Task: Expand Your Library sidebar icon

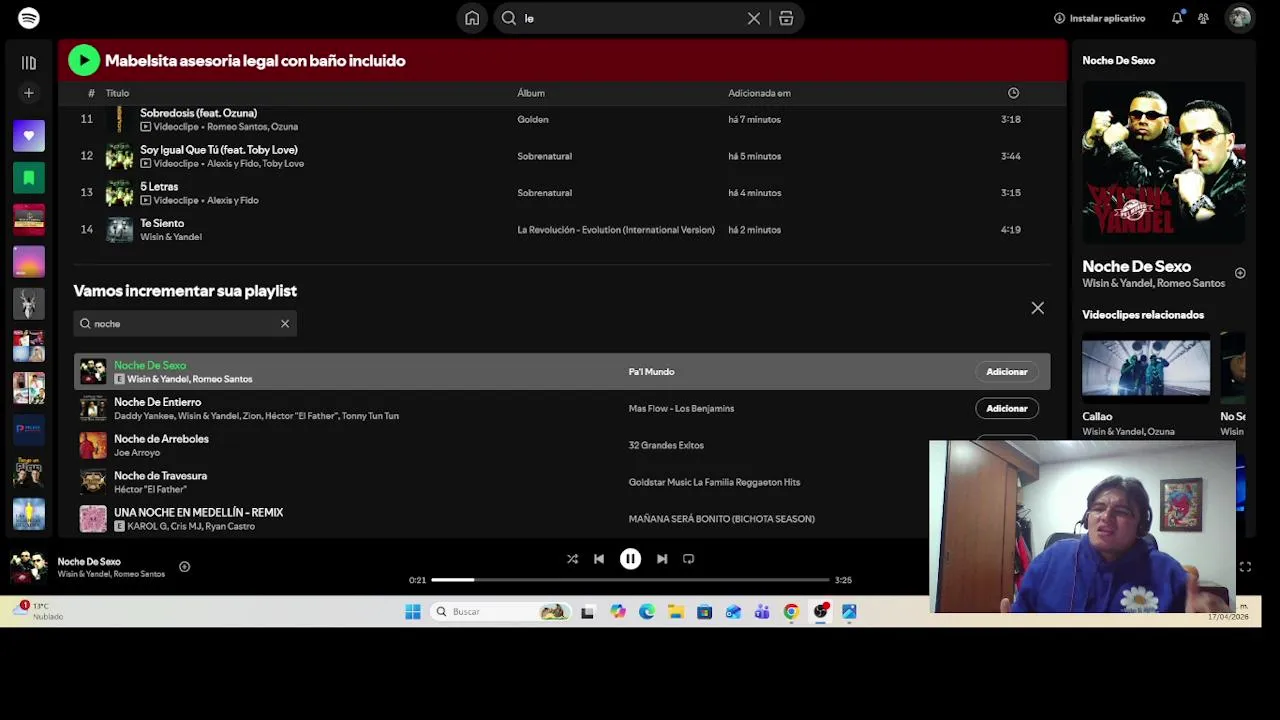Action: point(29,63)
